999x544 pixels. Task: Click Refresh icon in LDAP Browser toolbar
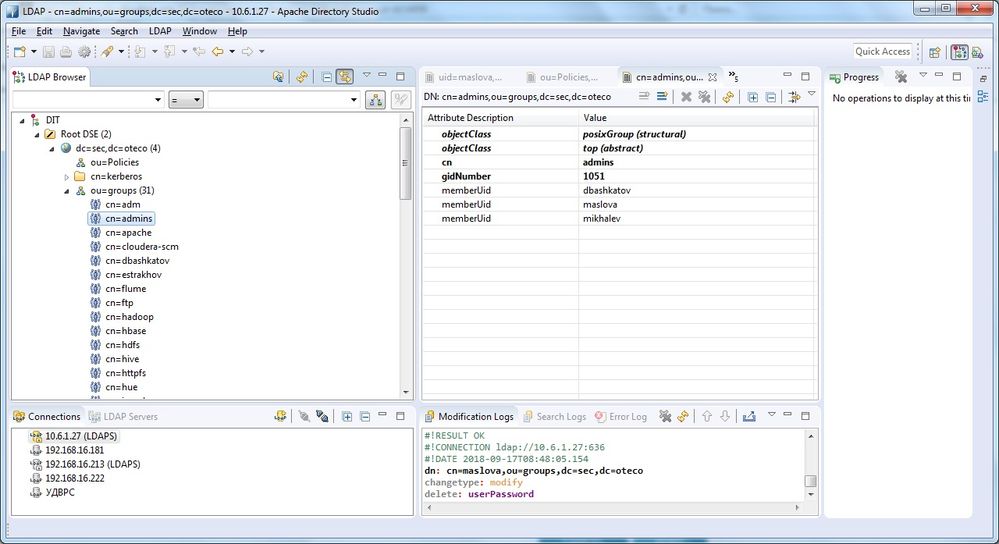pyautogui.click(x=300, y=77)
